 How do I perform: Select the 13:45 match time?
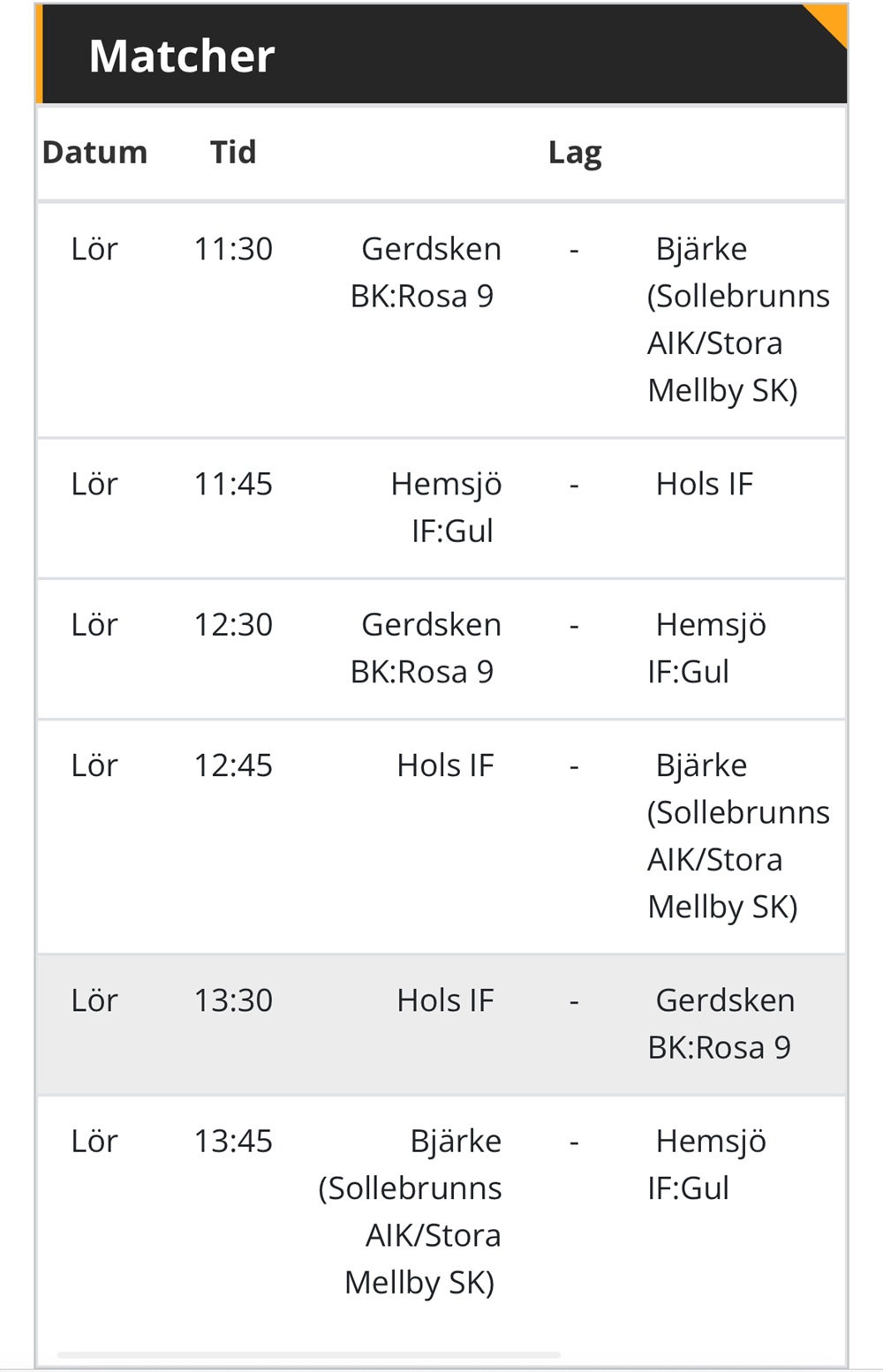[x=233, y=1141]
